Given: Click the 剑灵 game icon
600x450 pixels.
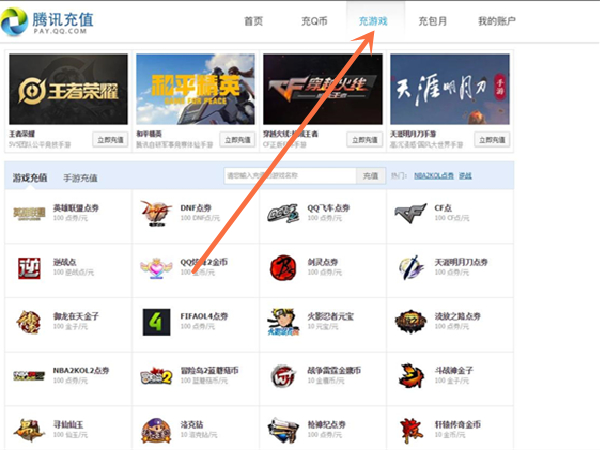Looking at the screenshot, I should click(x=283, y=268).
